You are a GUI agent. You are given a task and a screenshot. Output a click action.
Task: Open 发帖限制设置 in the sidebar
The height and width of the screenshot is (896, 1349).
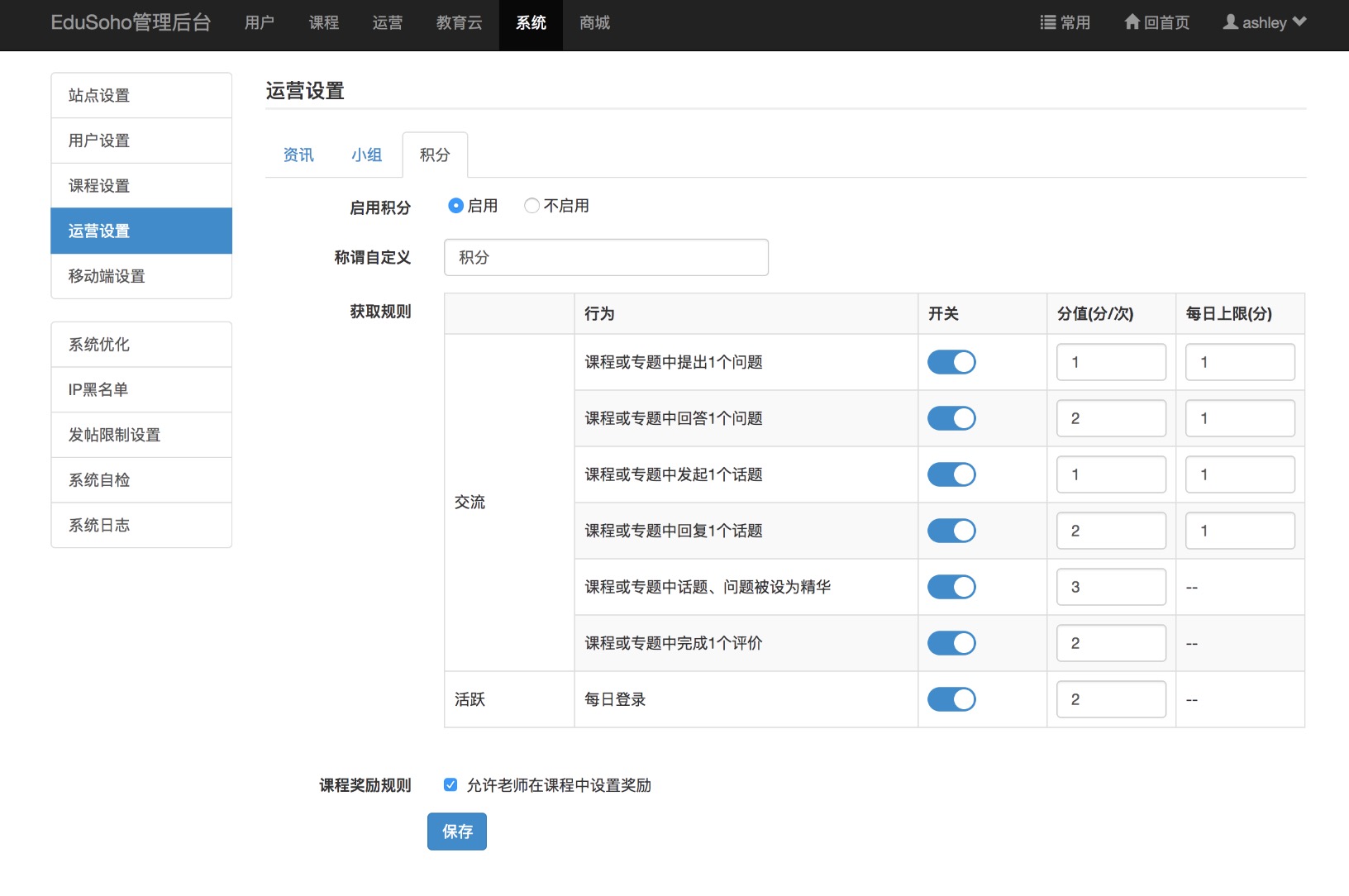[141, 435]
